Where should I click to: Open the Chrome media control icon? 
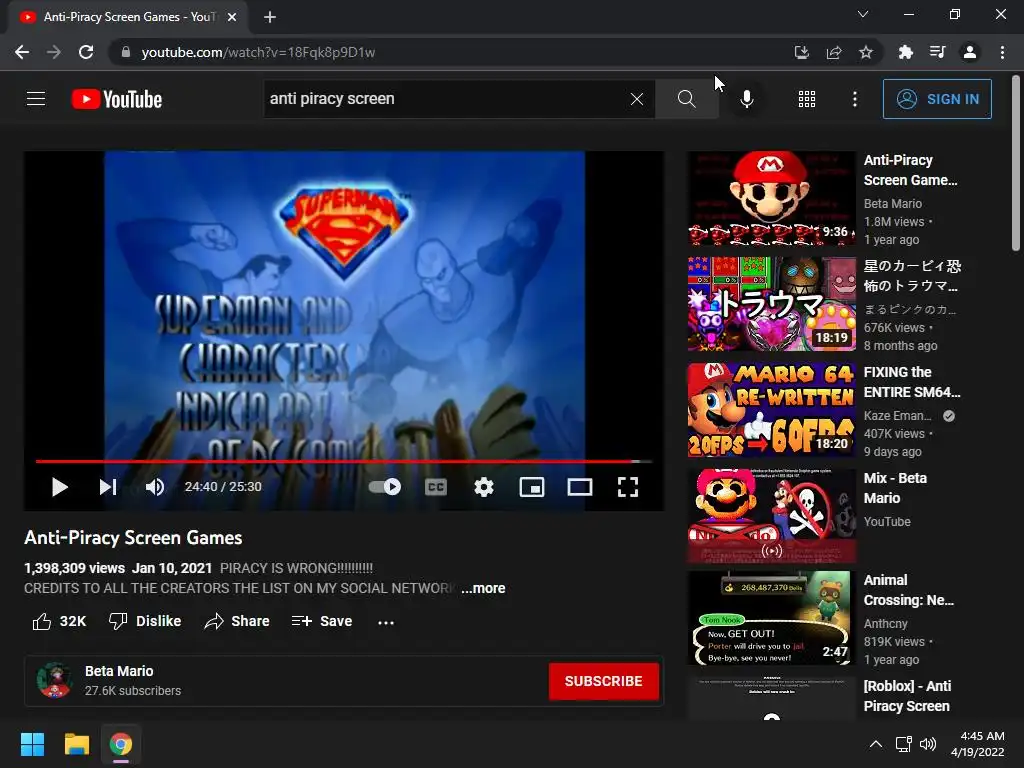937,52
